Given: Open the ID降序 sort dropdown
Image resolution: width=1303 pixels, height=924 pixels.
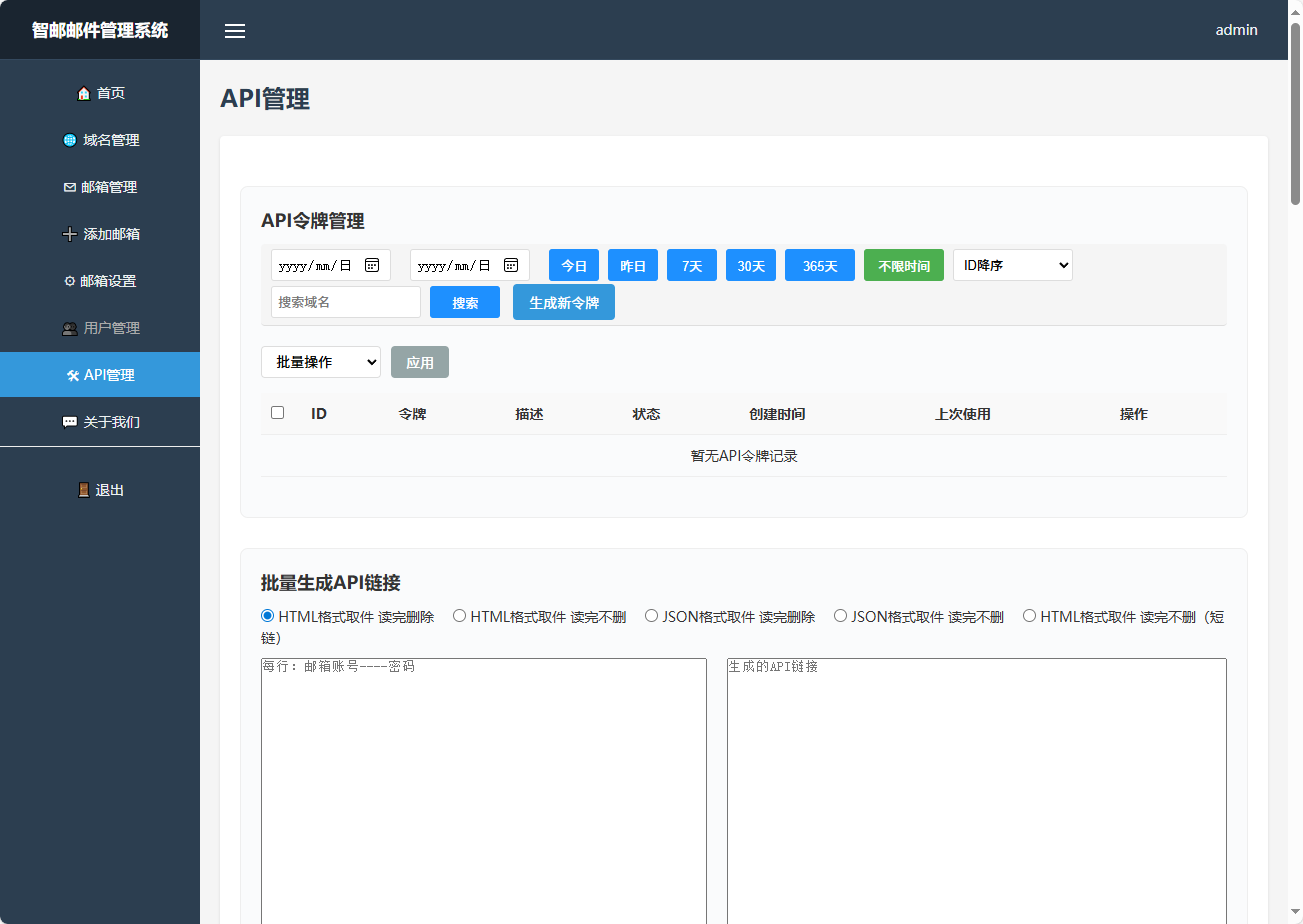Looking at the screenshot, I should (x=1012, y=265).
